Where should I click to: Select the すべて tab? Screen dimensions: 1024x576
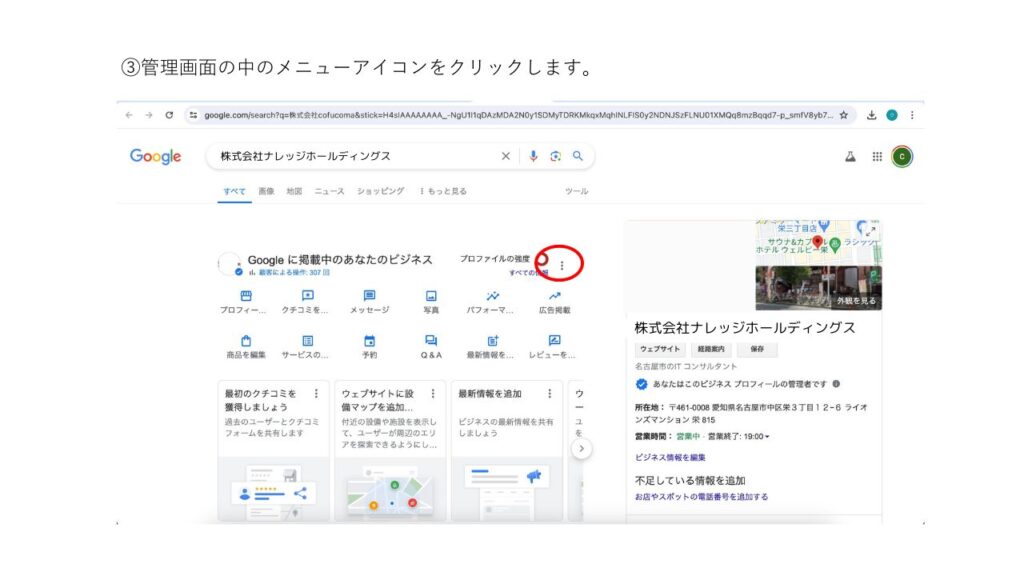click(234, 191)
